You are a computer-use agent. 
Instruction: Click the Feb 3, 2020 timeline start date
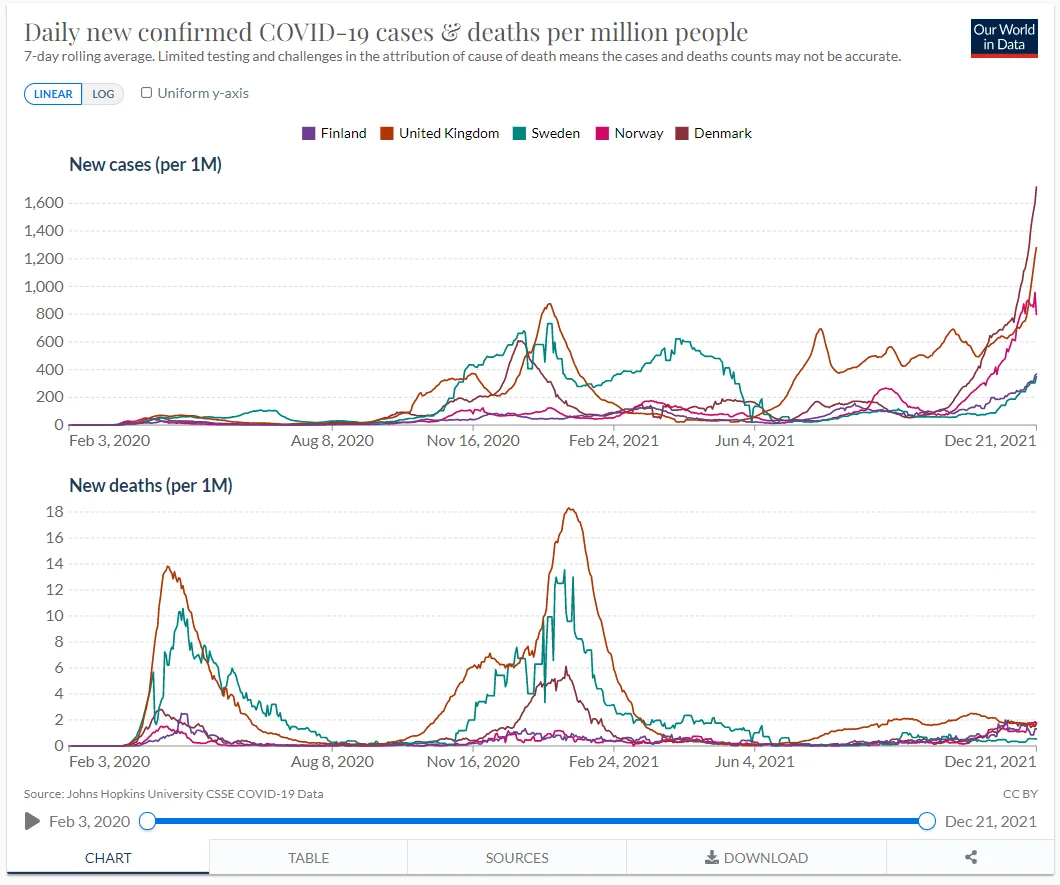pos(90,822)
